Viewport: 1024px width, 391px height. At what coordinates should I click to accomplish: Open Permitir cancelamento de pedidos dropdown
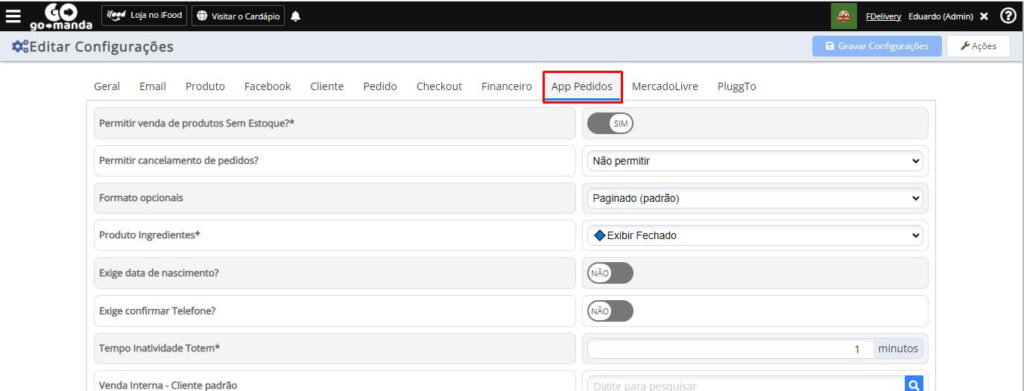[755, 161]
